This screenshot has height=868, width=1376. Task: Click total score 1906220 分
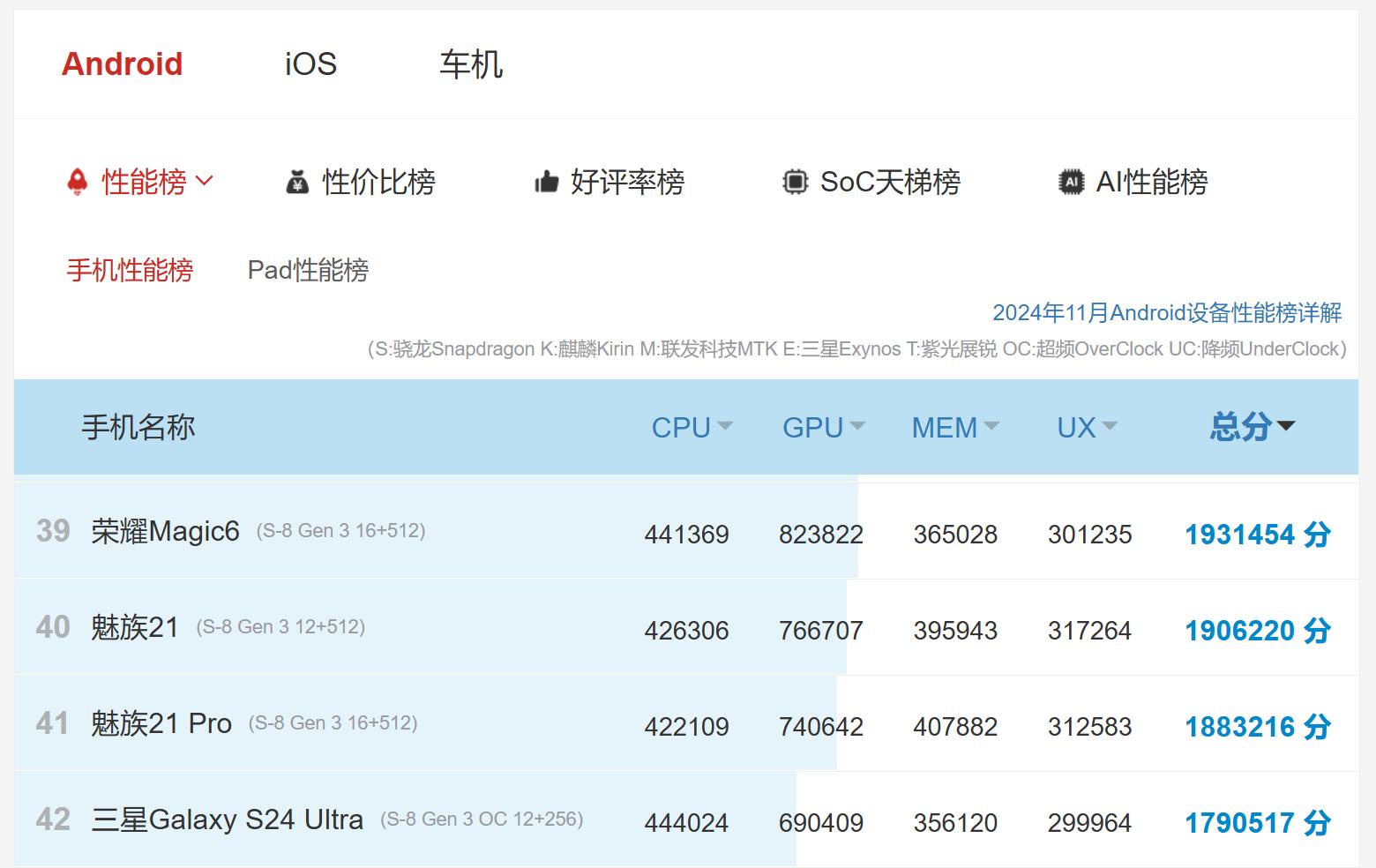tap(1258, 630)
